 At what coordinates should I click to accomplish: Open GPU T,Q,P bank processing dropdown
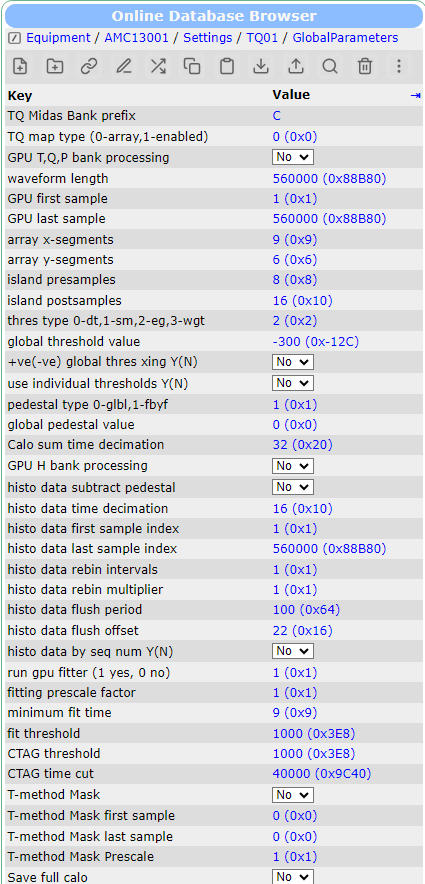293,157
